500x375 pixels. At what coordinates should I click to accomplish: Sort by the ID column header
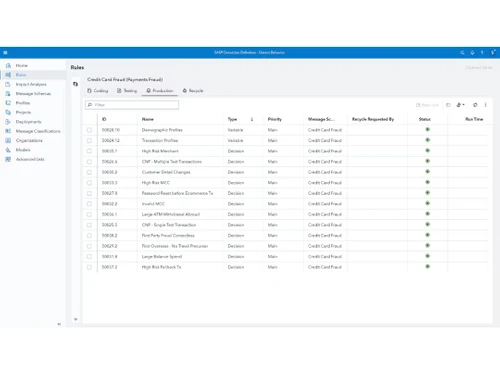tap(104, 119)
